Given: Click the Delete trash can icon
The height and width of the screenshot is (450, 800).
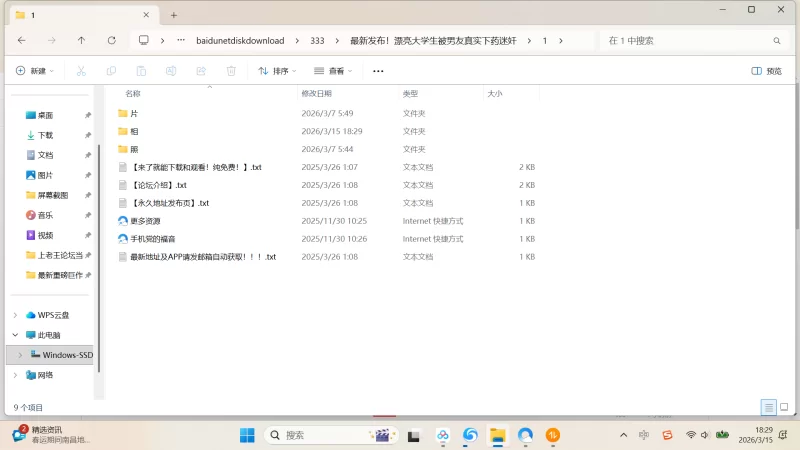Looking at the screenshot, I should [231, 71].
